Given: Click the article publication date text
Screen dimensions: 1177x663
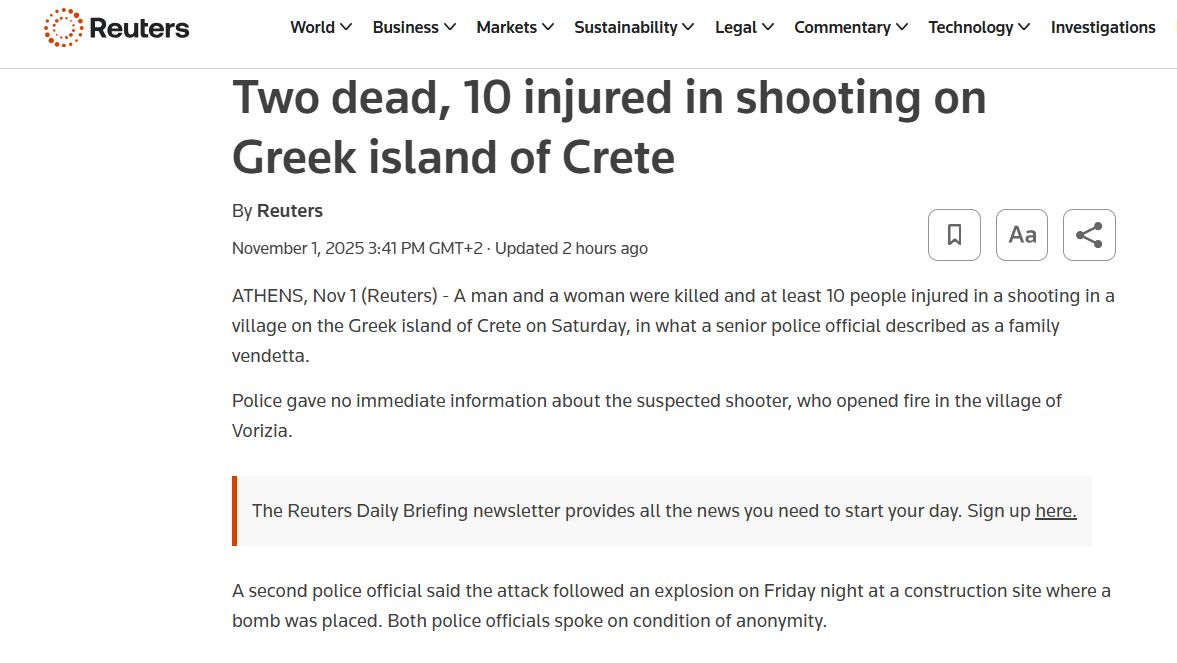Looking at the screenshot, I should tap(356, 248).
